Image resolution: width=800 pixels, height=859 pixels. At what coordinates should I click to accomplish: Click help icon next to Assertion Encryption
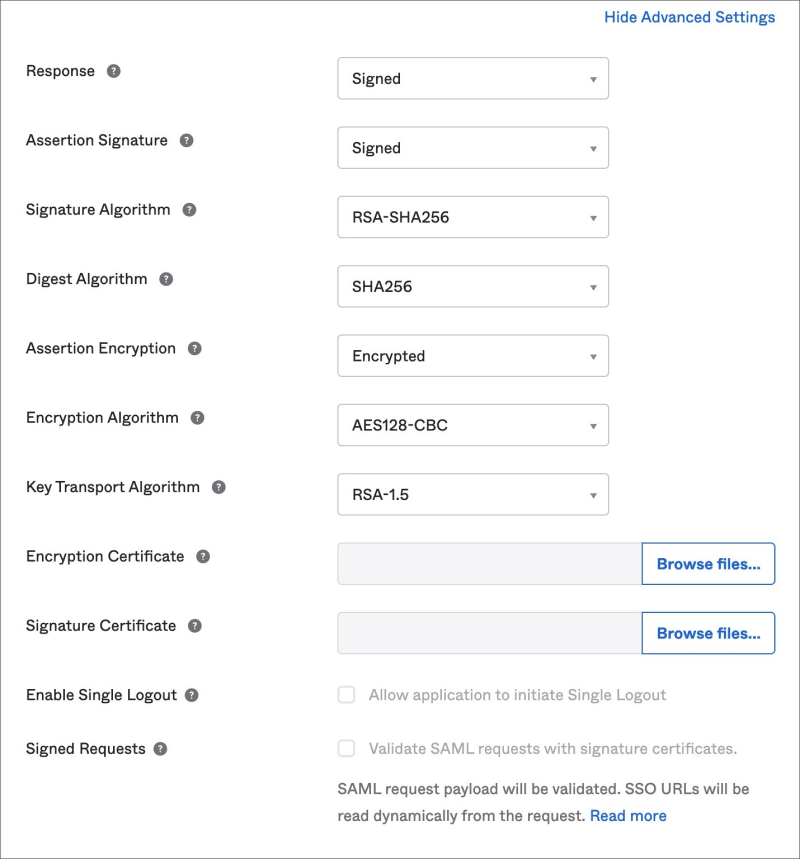click(x=194, y=349)
